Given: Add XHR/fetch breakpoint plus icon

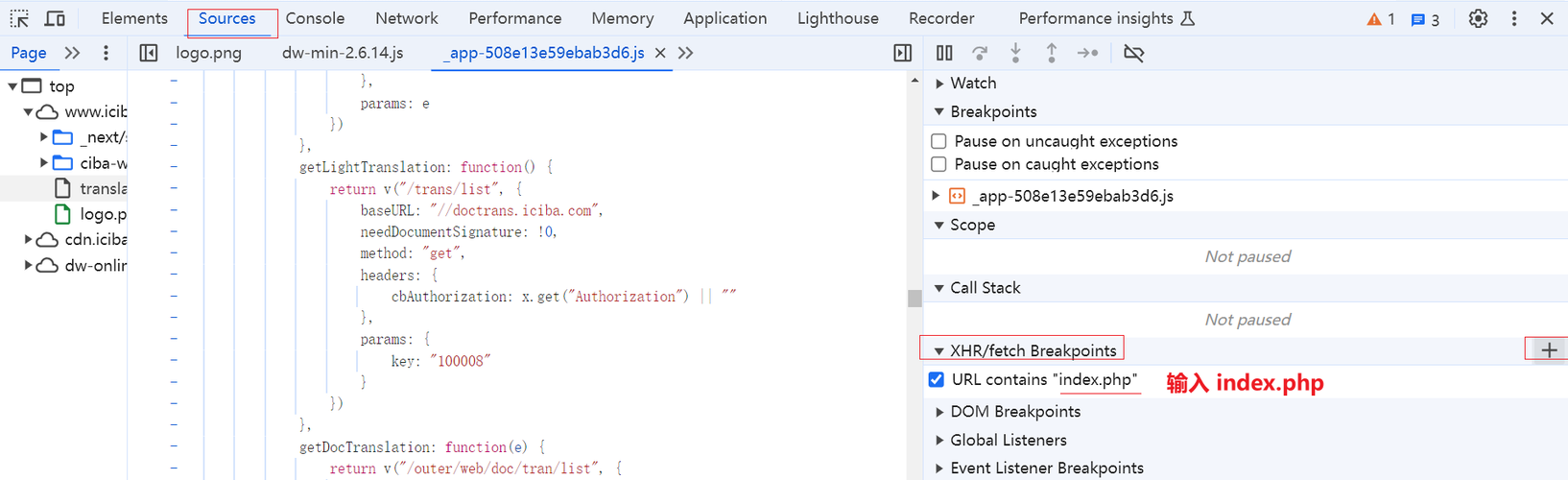Looking at the screenshot, I should [x=1549, y=350].
